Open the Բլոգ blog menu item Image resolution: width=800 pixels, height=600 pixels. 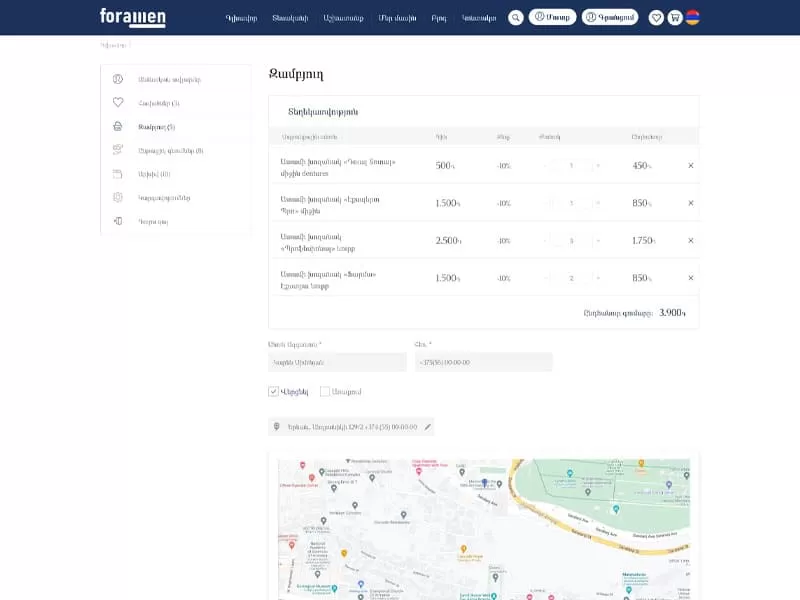pyautogui.click(x=439, y=18)
